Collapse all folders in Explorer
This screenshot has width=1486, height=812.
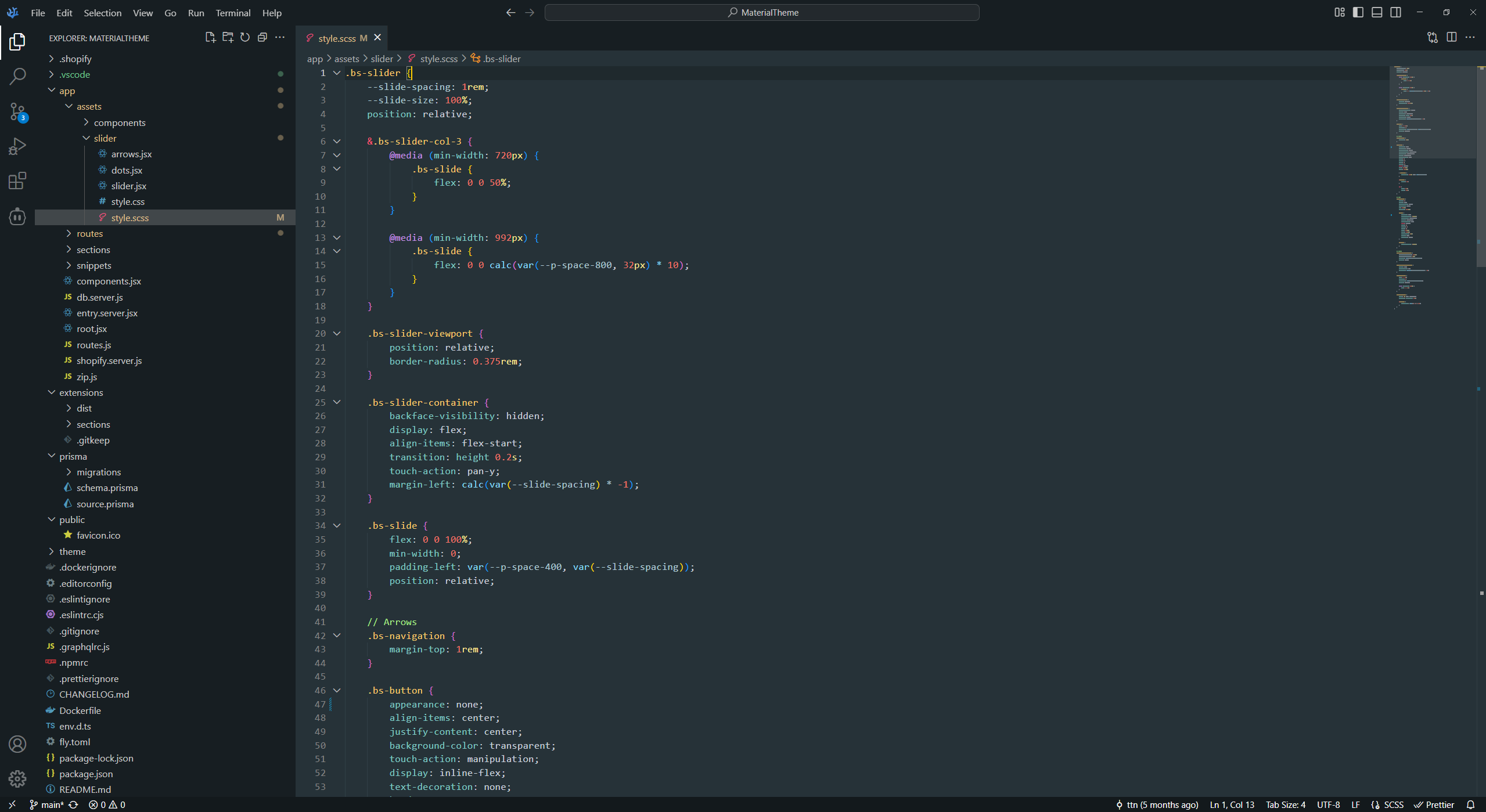tap(262, 38)
